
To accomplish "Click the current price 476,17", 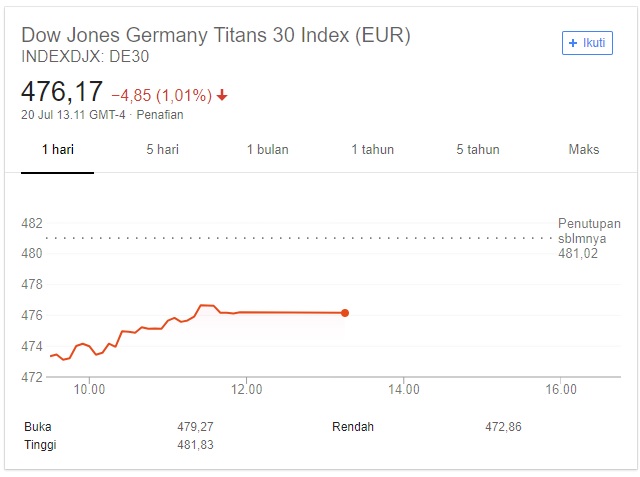I will click(x=62, y=92).
